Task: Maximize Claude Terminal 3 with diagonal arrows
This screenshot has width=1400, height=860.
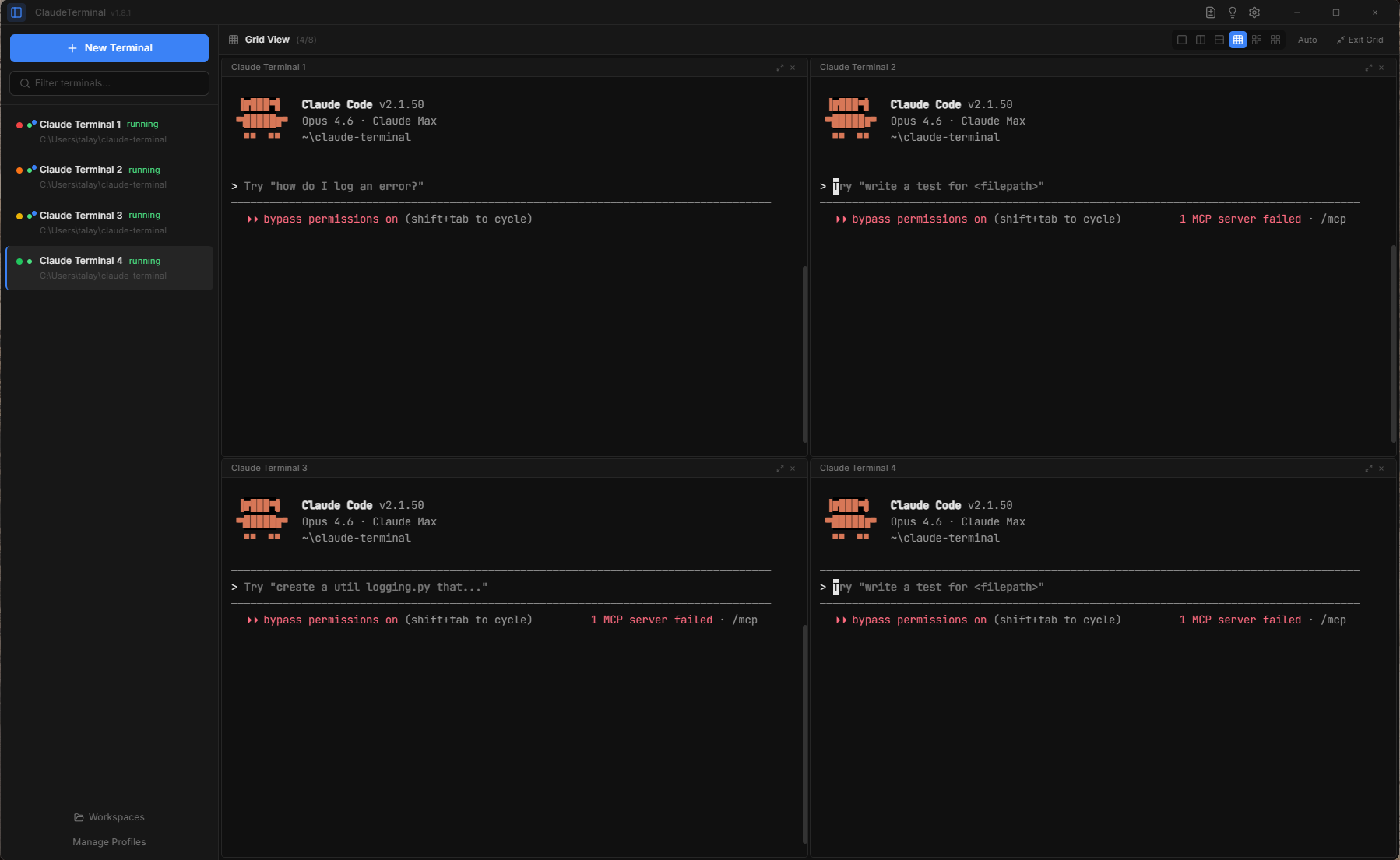Action: tap(779, 469)
